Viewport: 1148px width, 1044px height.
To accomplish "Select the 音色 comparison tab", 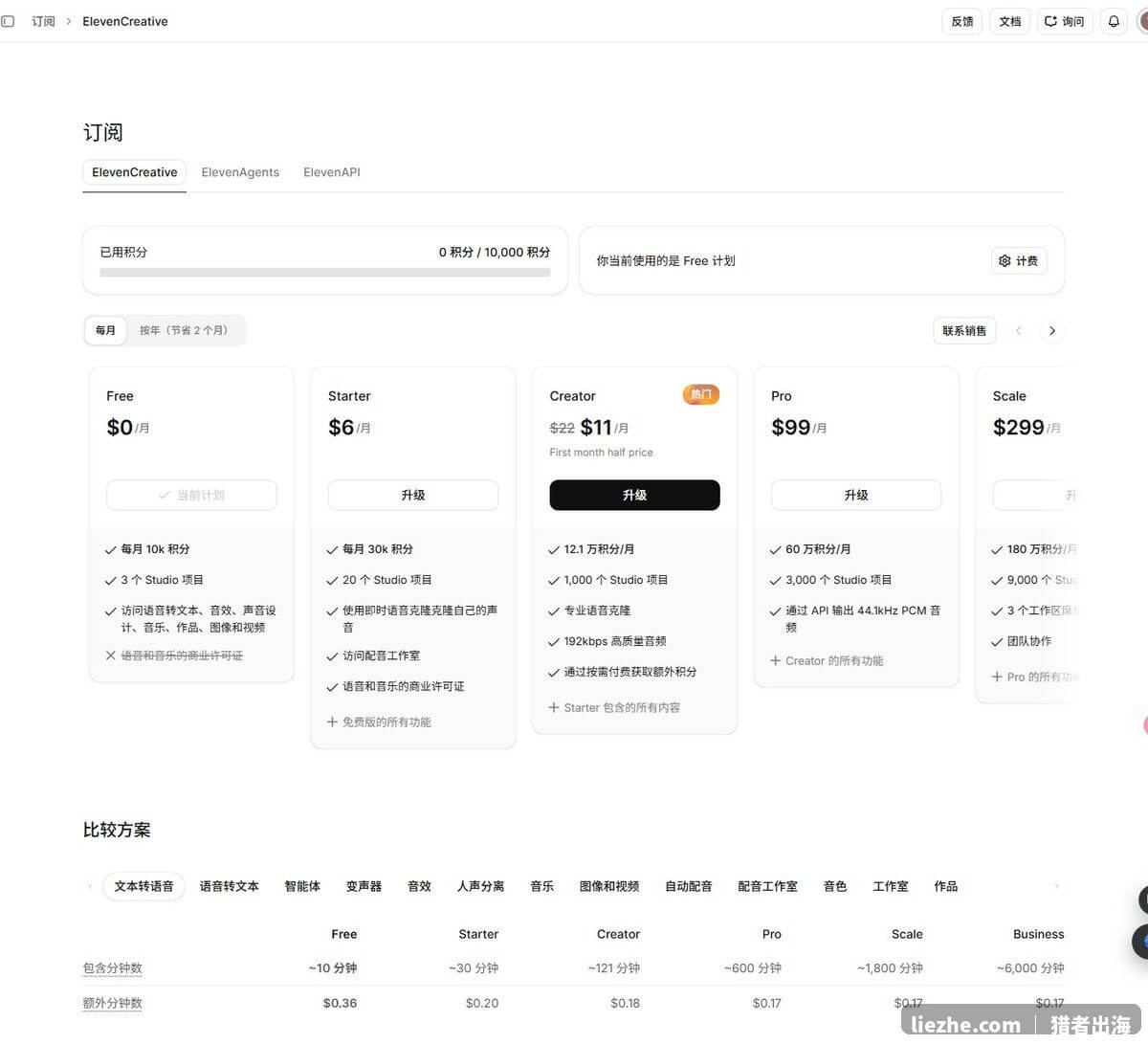I will [835, 886].
